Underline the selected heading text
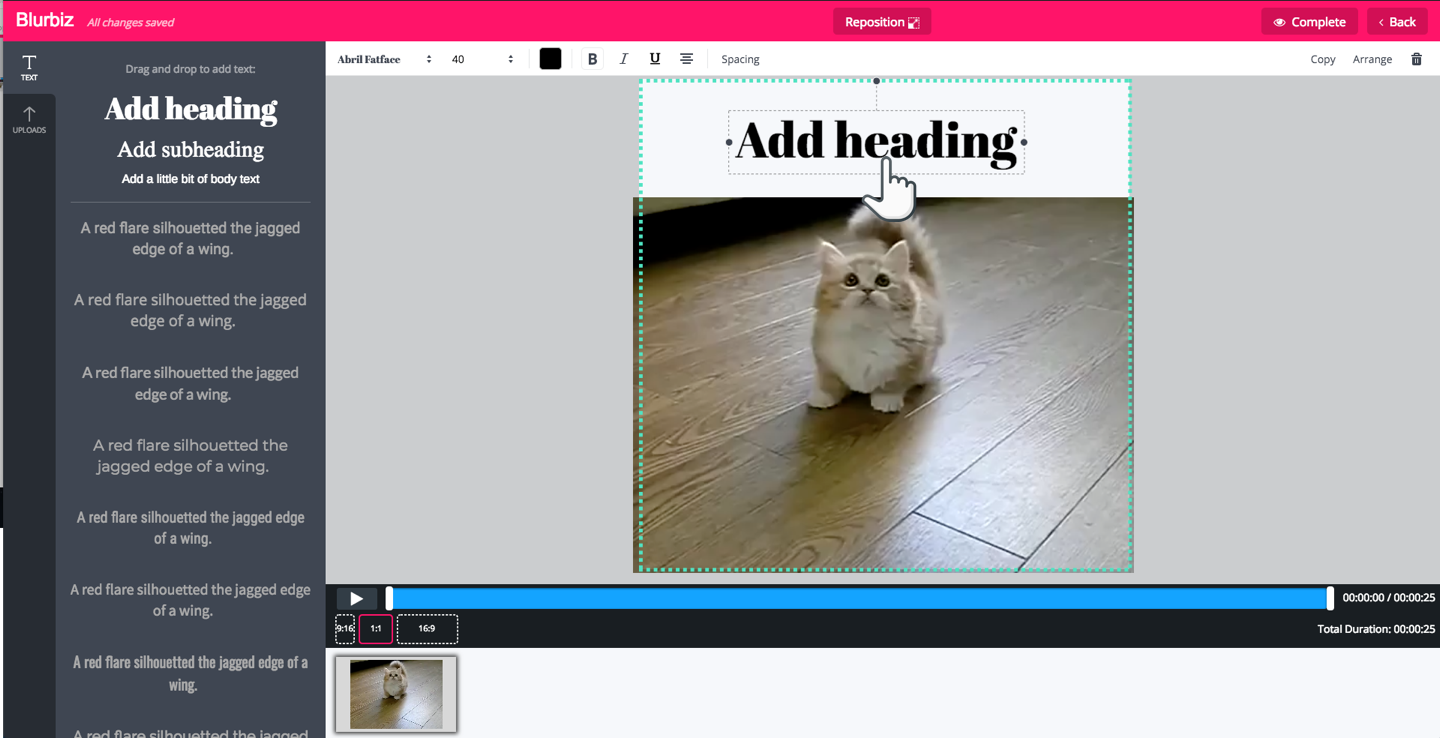 click(x=655, y=59)
